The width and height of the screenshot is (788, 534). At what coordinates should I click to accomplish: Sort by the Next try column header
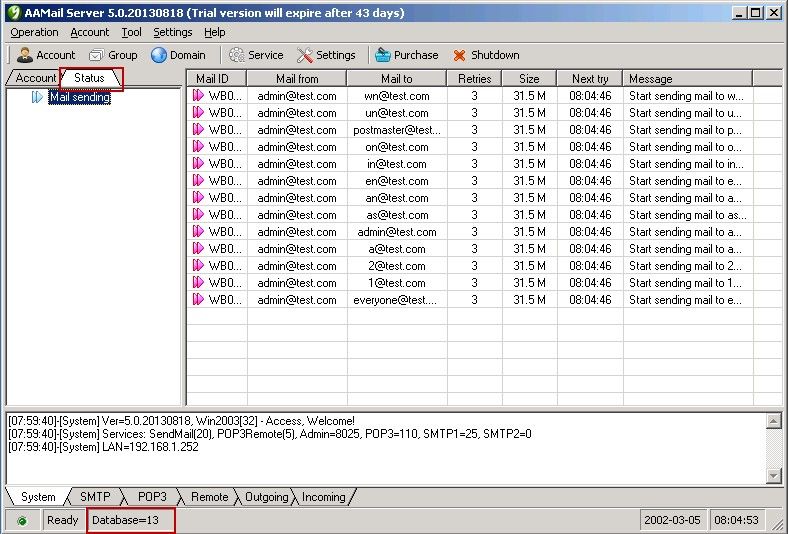(x=590, y=79)
